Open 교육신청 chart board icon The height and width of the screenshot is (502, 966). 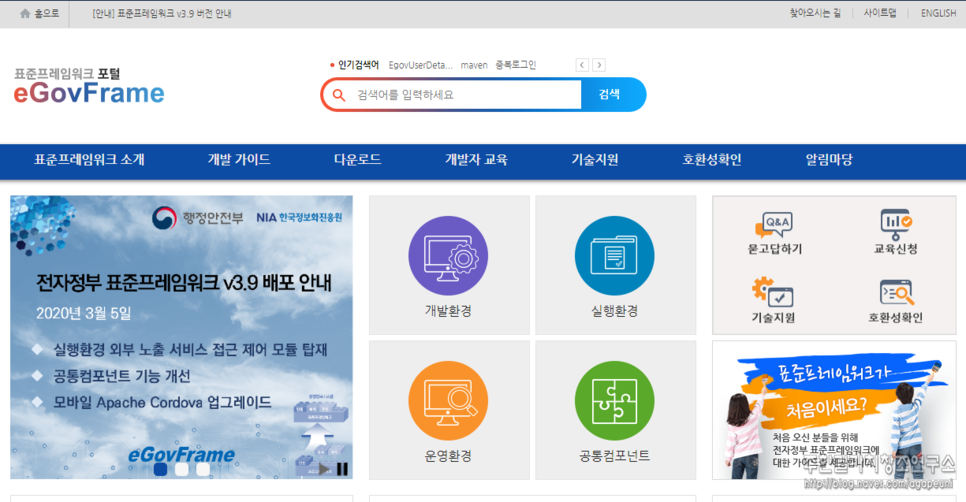tap(896, 225)
